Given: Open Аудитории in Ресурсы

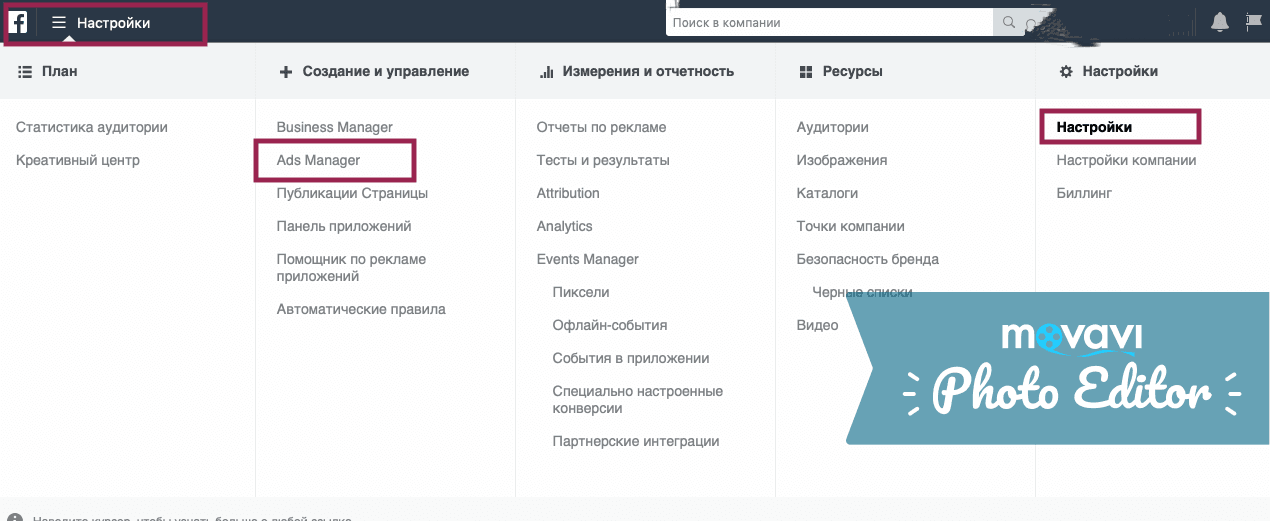Looking at the screenshot, I should tap(832, 127).
